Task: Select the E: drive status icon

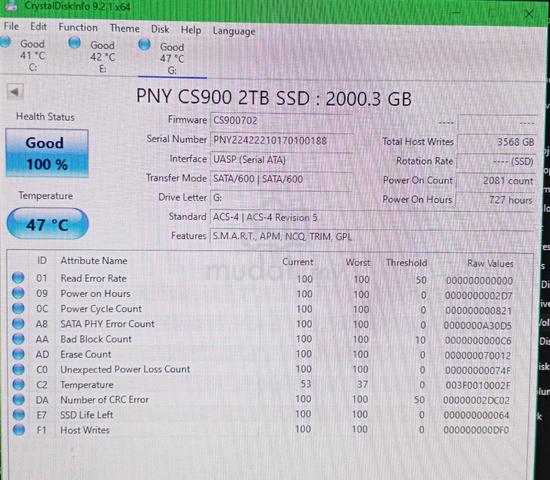Action: 74,43
